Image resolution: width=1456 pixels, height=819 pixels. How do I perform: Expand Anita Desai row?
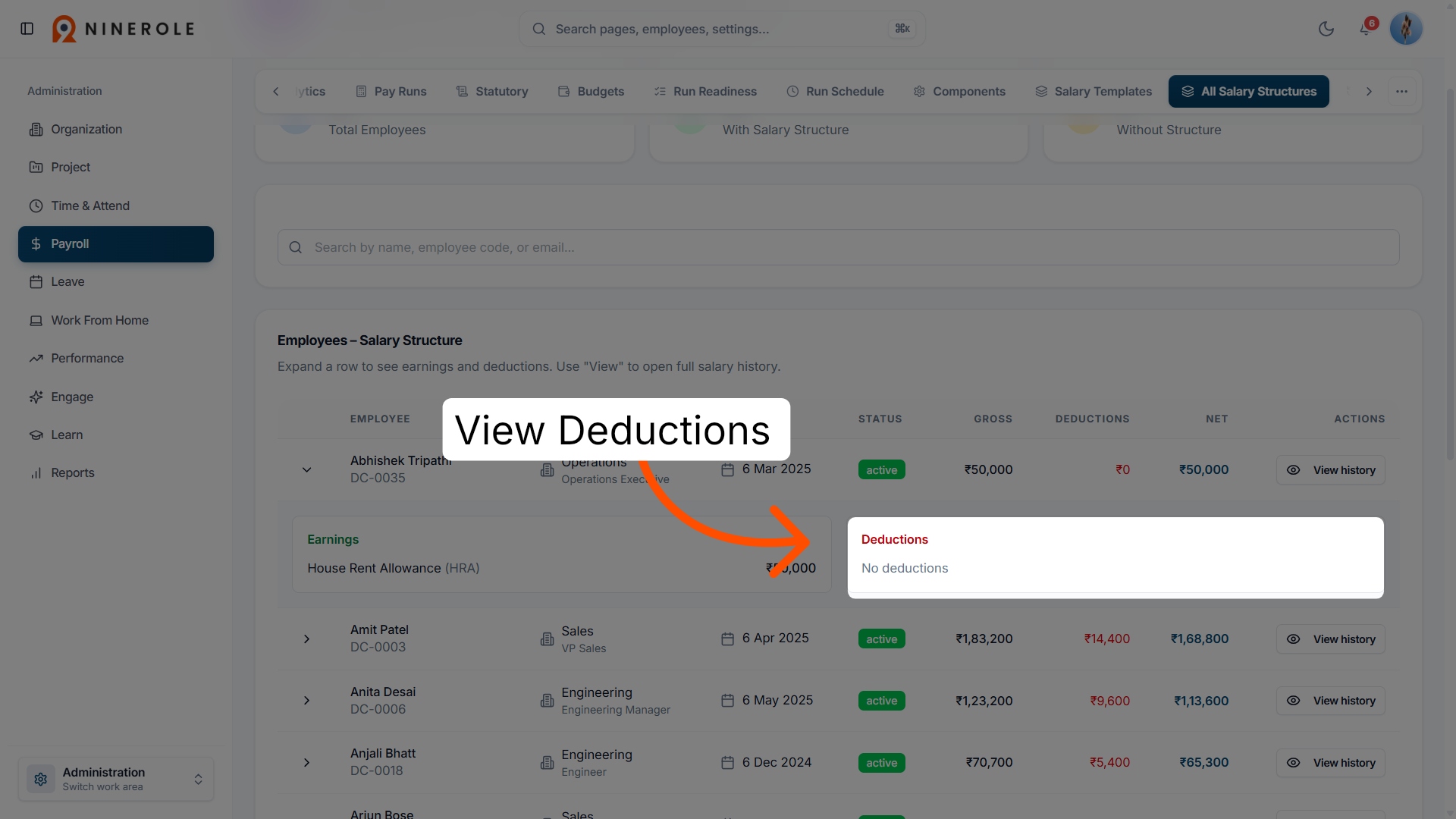pyautogui.click(x=306, y=701)
